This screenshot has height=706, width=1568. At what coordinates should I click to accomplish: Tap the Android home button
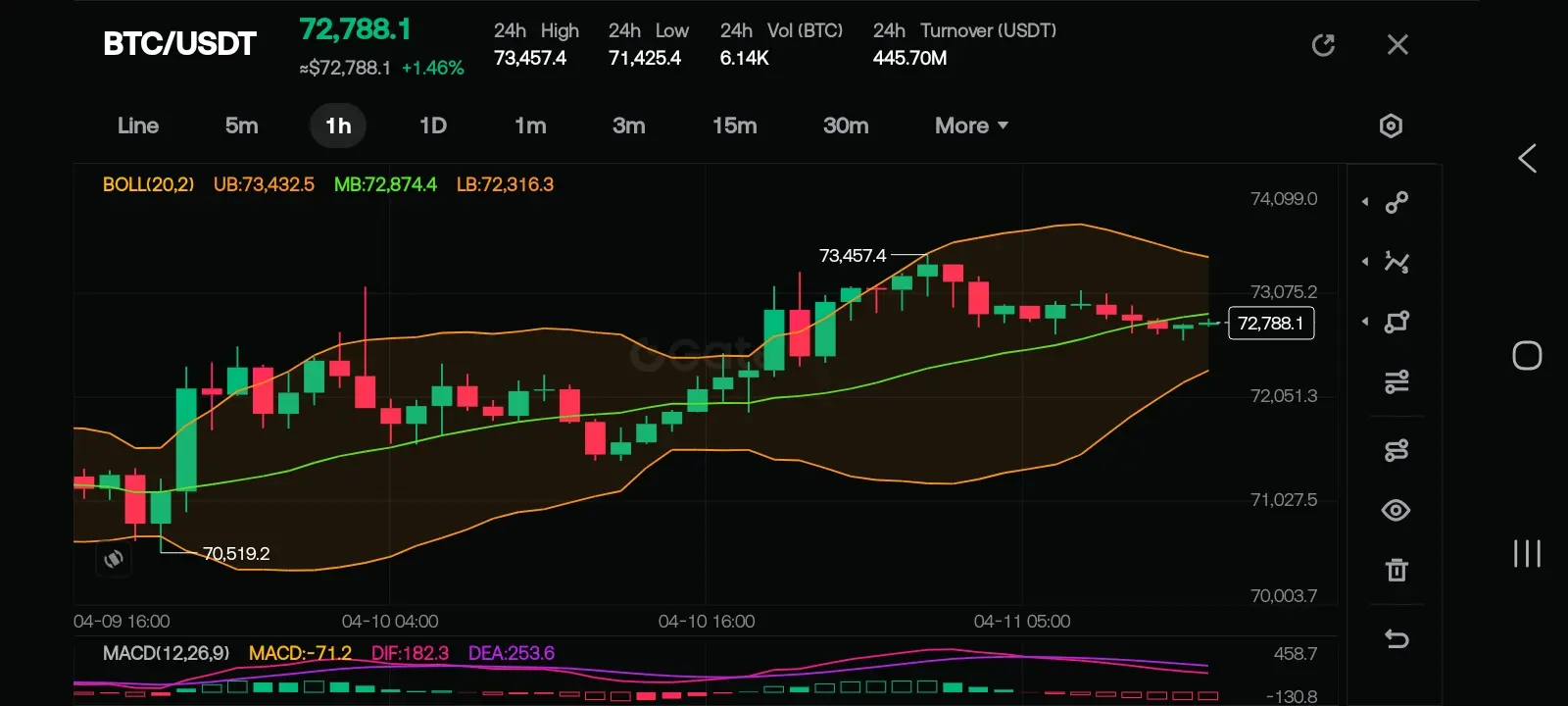[x=1527, y=355]
